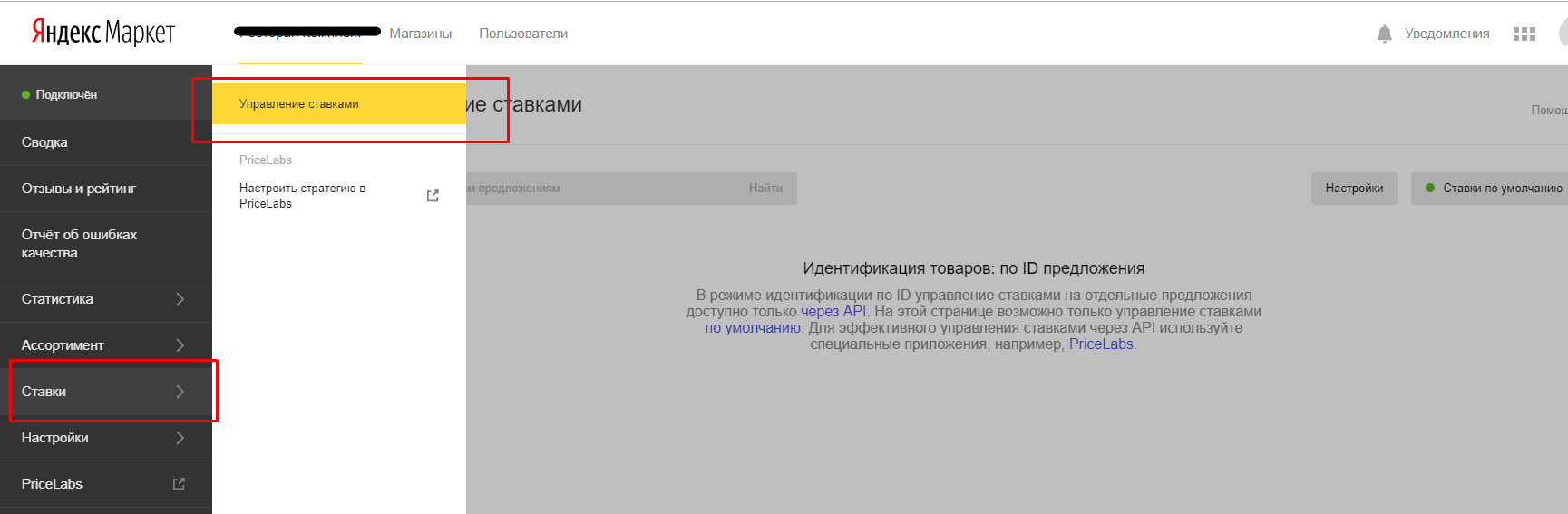
Task: Open Статистика sidebar item
Action: point(106,299)
